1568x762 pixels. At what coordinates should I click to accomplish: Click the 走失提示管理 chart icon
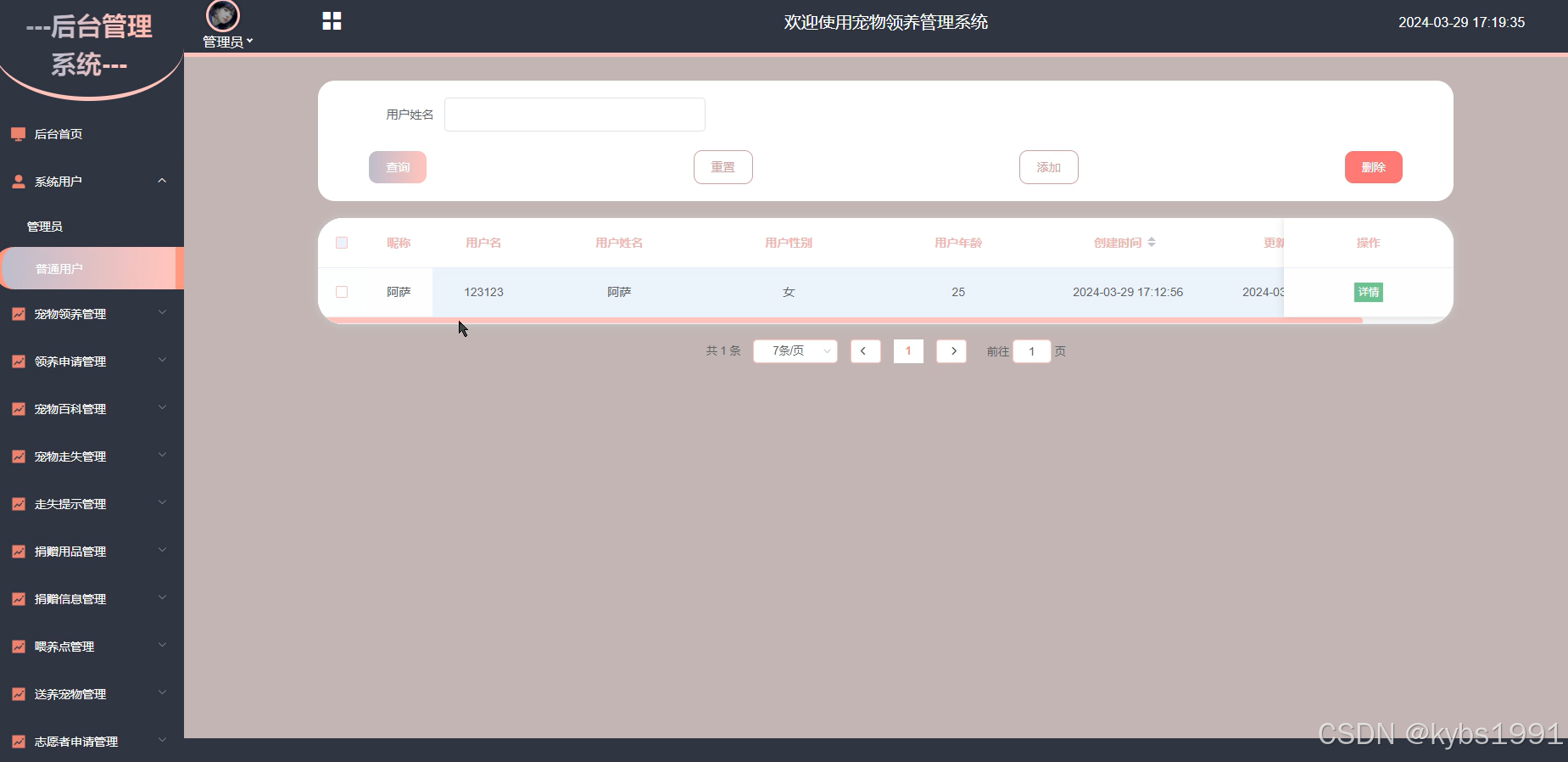(x=18, y=504)
